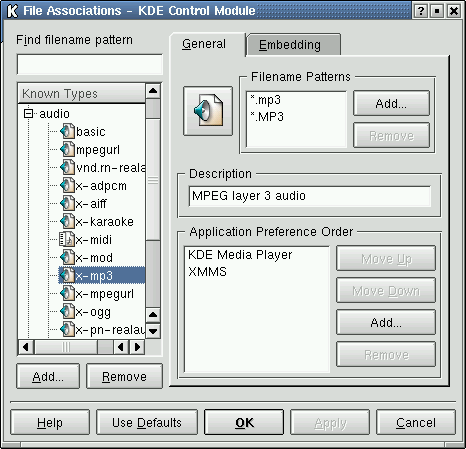Screen dimensions: 466x449
Task: Select the audio category label
Action: point(54,114)
